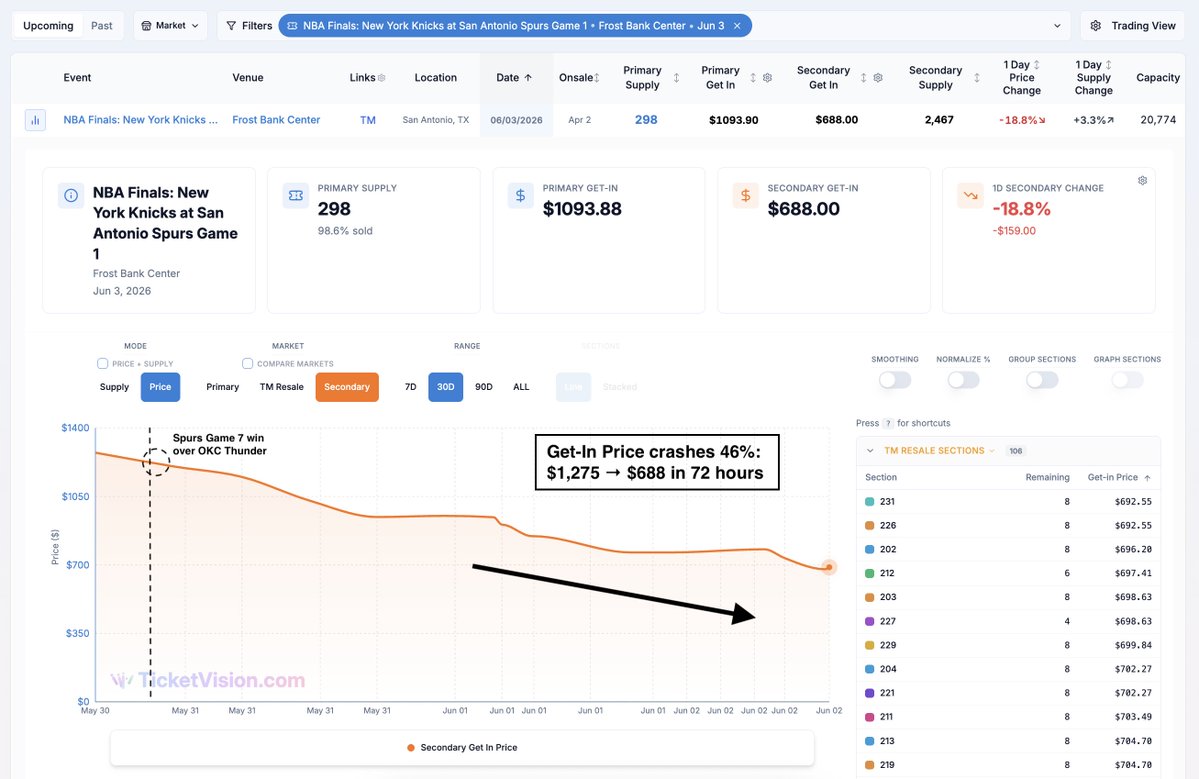The height and width of the screenshot is (779, 1199).
Task: Click the 1D Secondary Change trend icon
Action: 970,196
